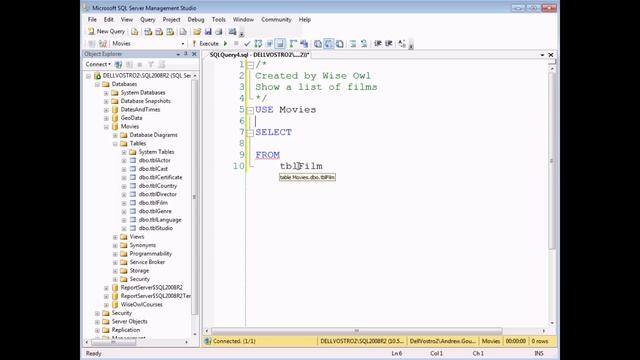The height and width of the screenshot is (360, 640).
Task: Collapse the comment block at line 1
Action: pos(251,65)
